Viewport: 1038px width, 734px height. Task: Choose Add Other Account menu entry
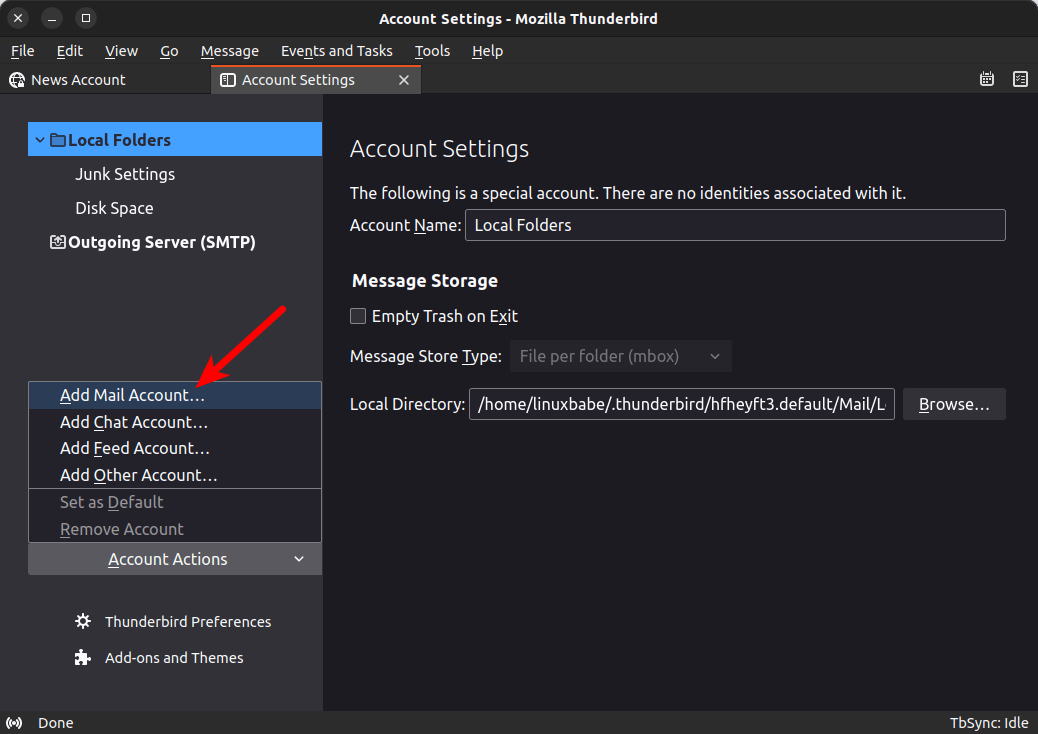pyautogui.click(x=175, y=475)
